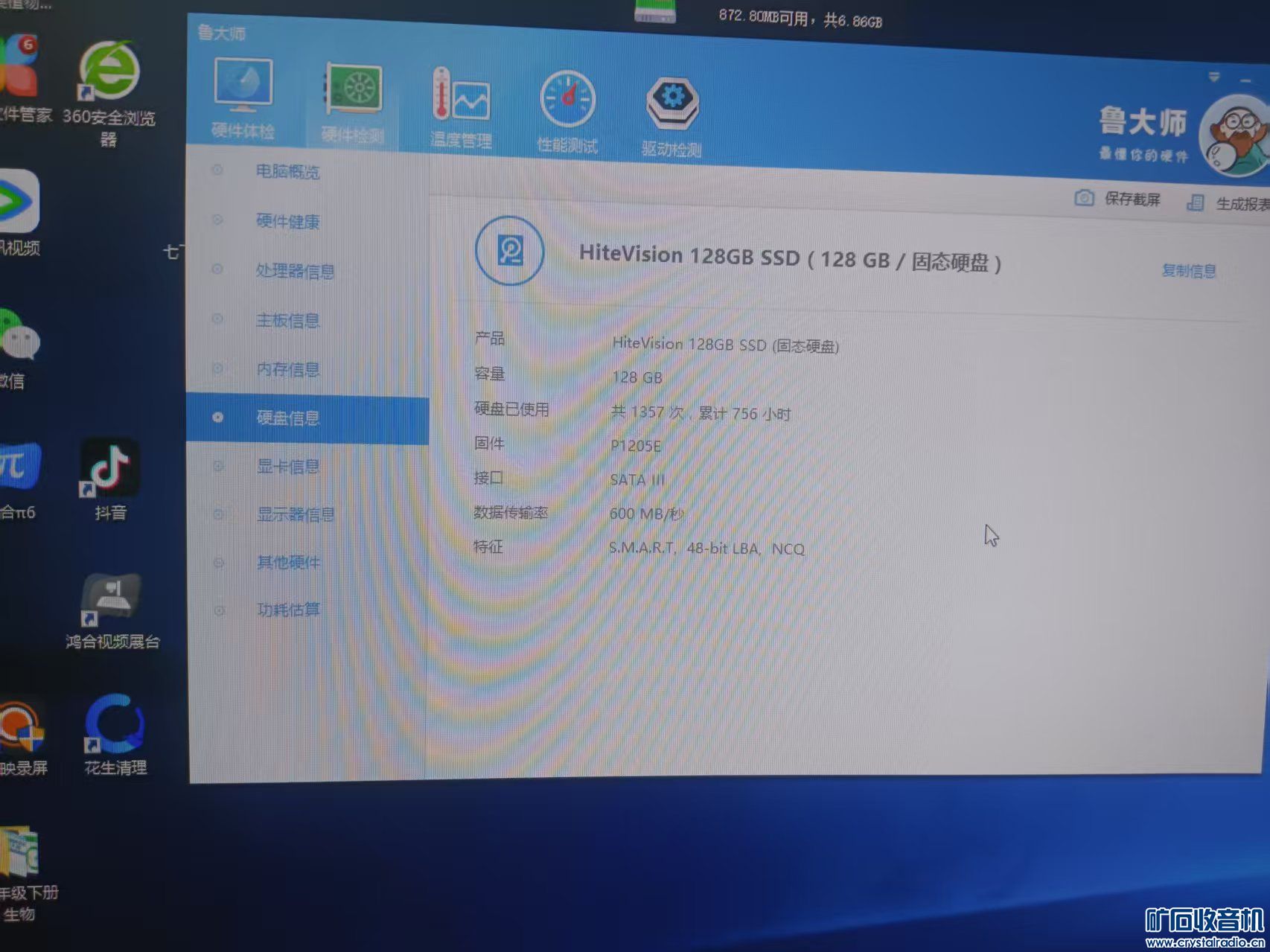Open 360安全浏览器 desktop shortcut
The height and width of the screenshot is (952, 1270).
(109, 92)
